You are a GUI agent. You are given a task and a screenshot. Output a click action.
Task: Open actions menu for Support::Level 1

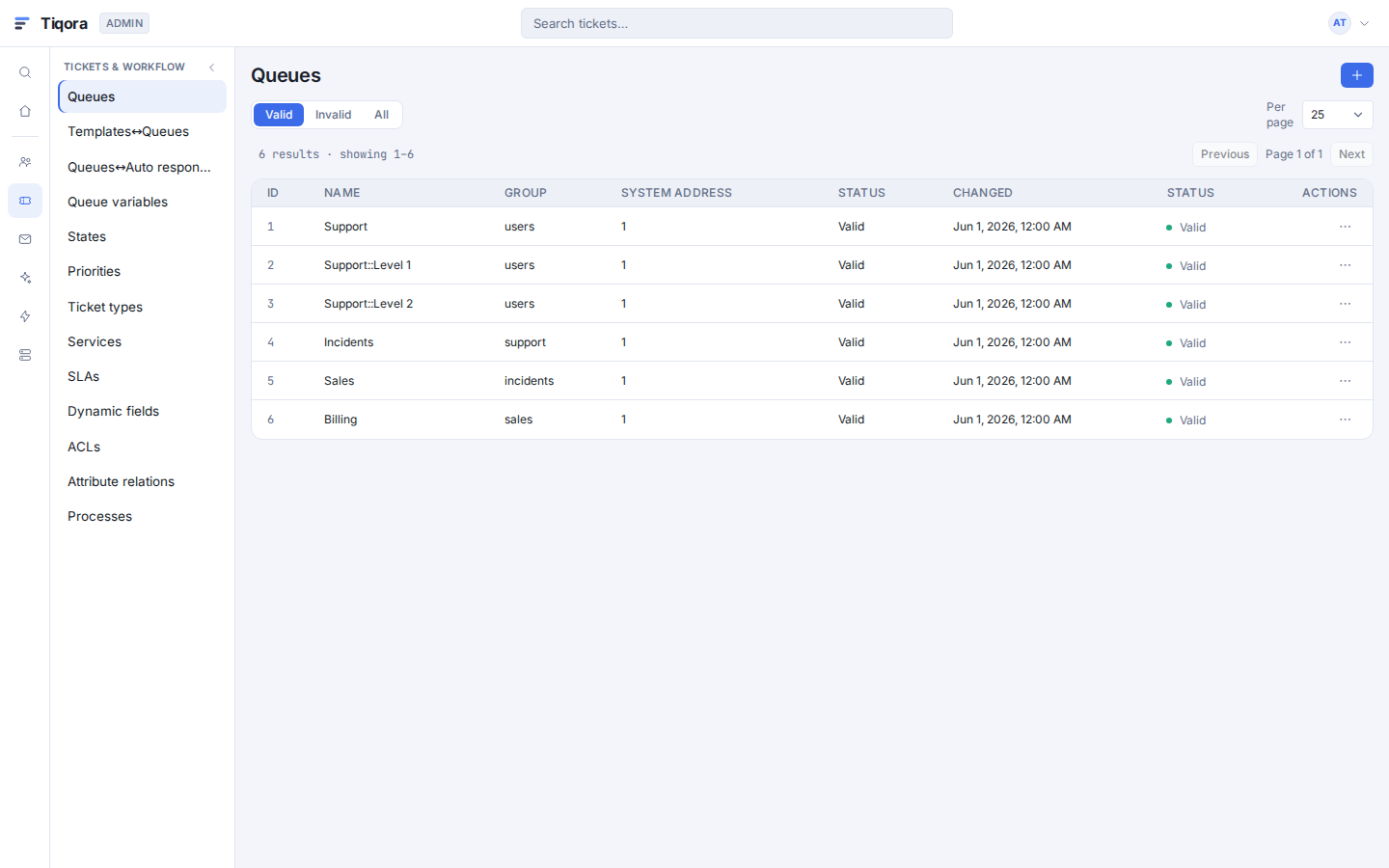[x=1345, y=265]
